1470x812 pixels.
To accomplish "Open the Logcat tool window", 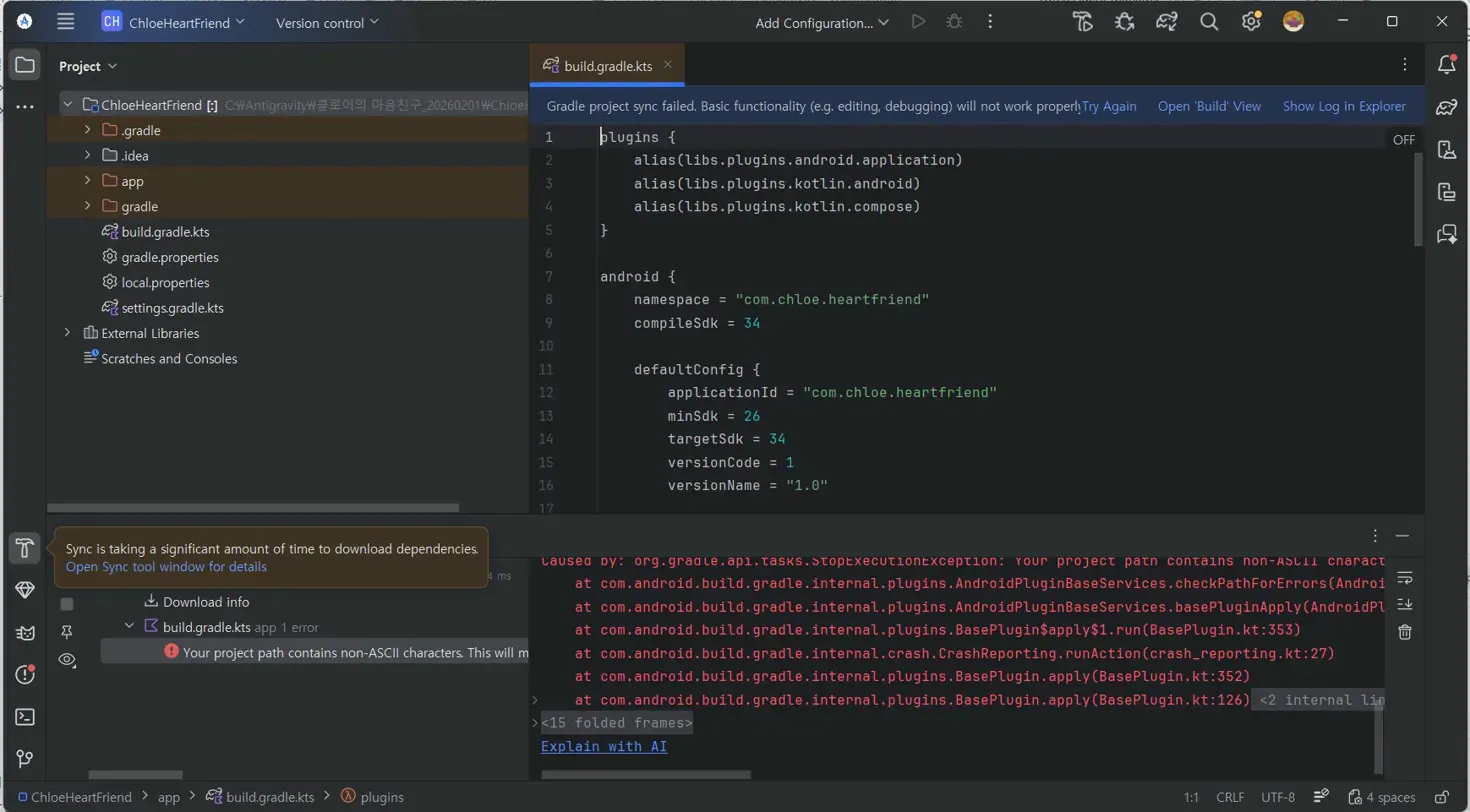I will point(25,632).
